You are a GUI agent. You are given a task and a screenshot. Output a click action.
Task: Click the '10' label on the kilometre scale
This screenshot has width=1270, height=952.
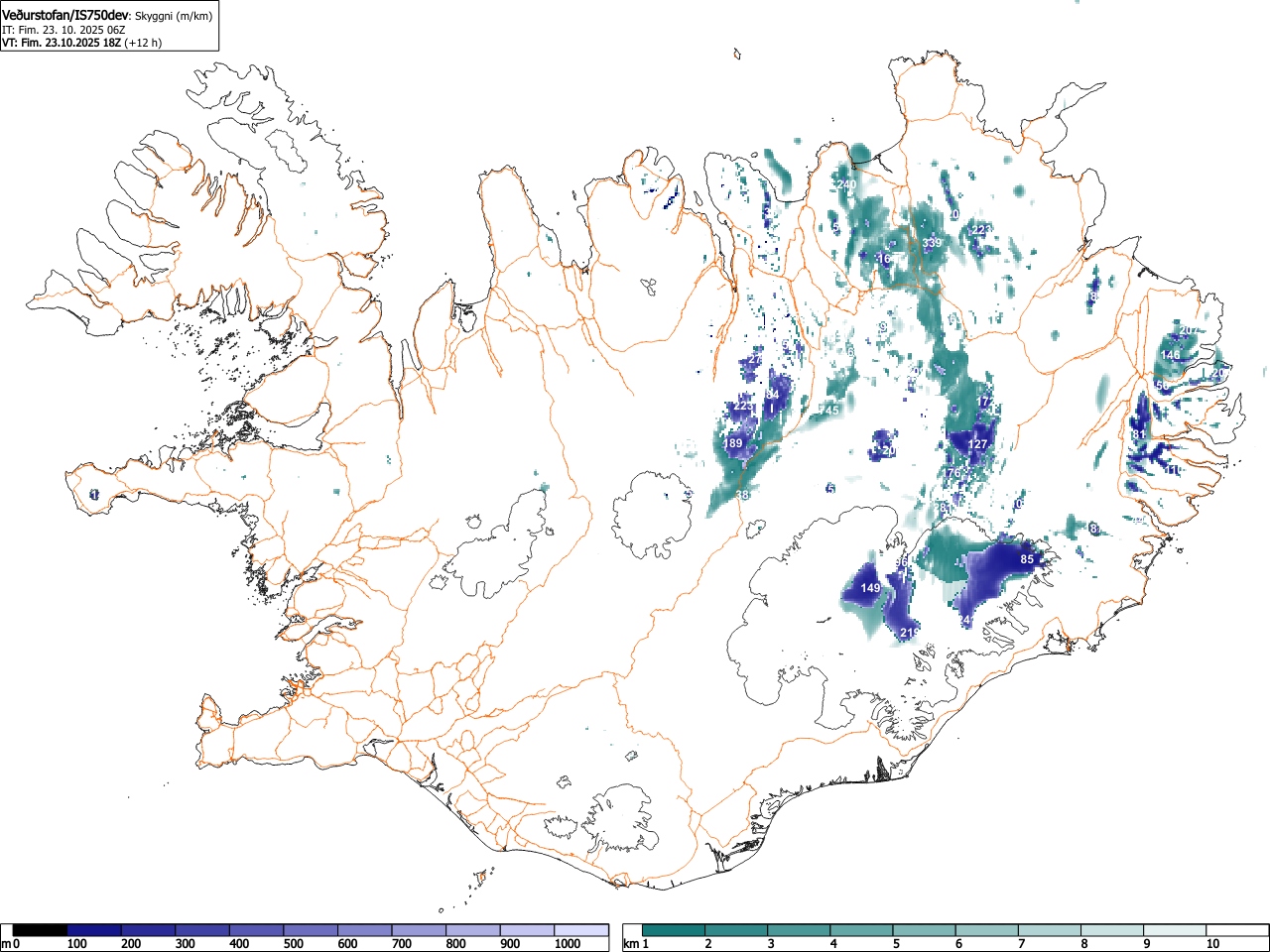coord(1212,944)
